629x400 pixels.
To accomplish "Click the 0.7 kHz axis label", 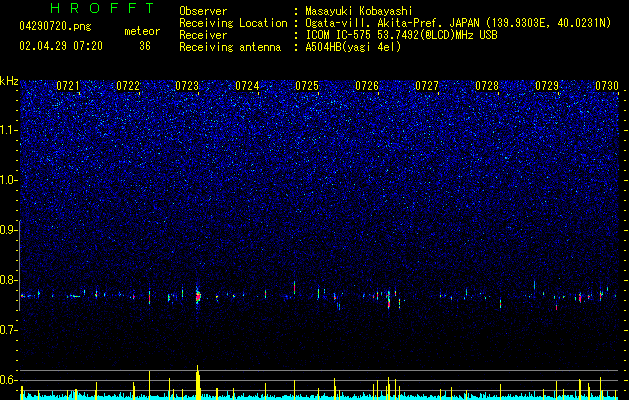I will (x=8, y=330).
